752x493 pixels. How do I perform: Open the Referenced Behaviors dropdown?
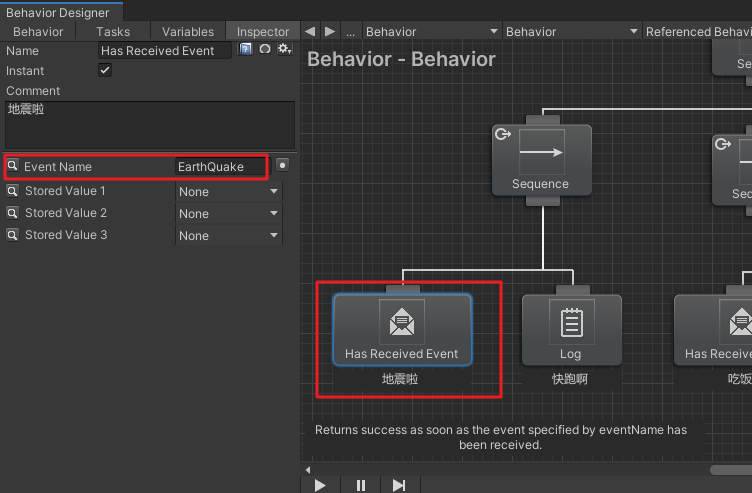698,32
